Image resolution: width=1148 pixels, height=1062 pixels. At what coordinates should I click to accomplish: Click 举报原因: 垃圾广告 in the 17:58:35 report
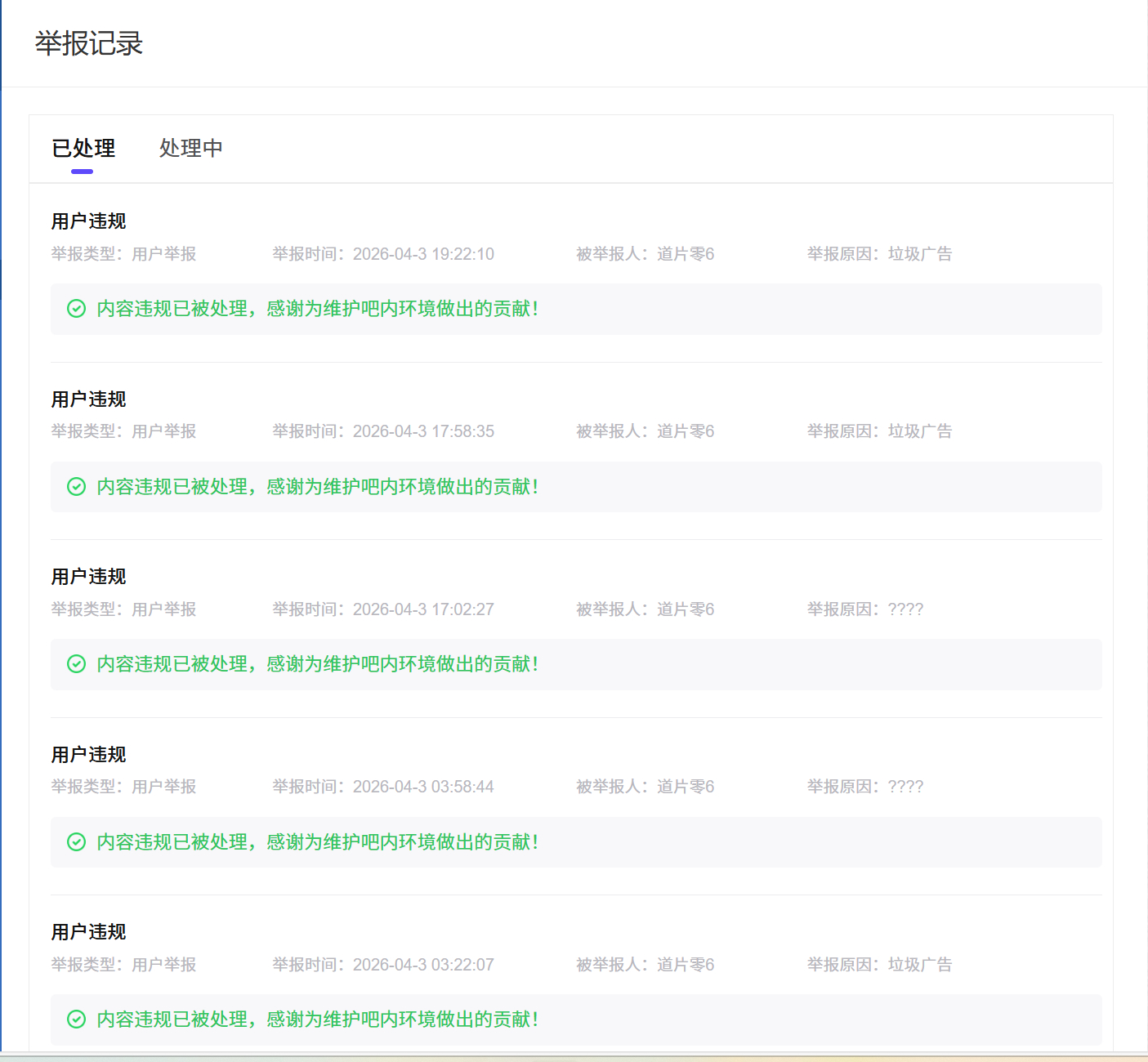click(x=880, y=431)
